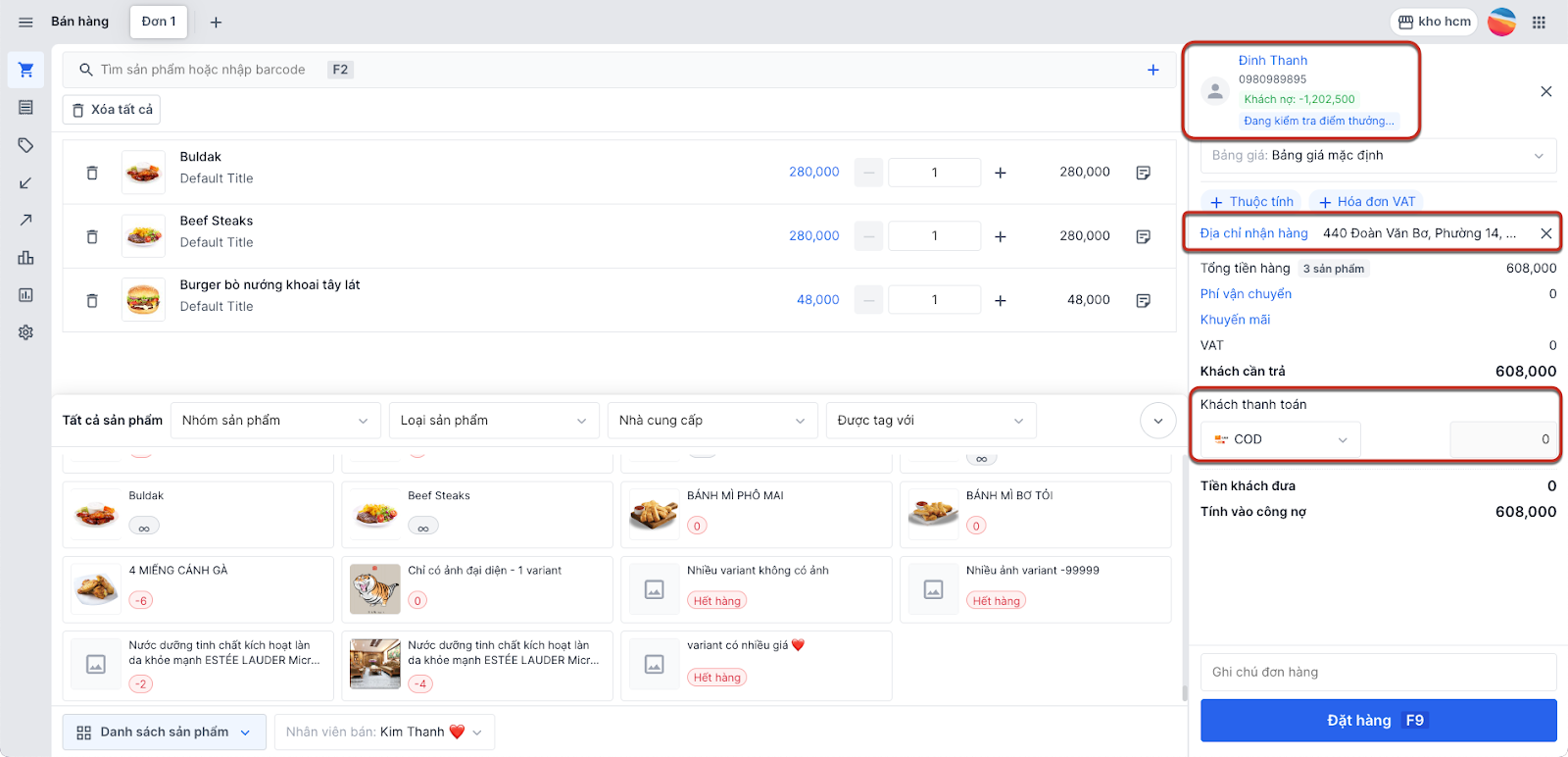1568x757 pixels.
Task: Increase Buldak quantity with plus
Action: [x=1001, y=173]
